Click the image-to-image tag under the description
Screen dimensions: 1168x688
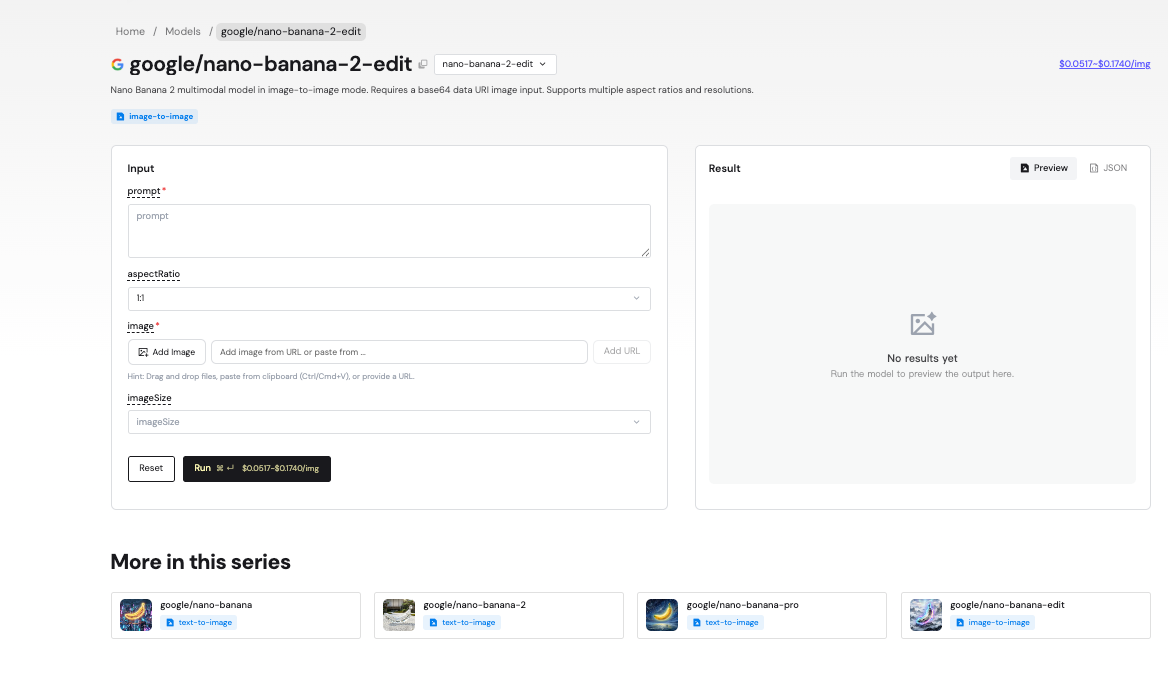pyautogui.click(x=154, y=116)
